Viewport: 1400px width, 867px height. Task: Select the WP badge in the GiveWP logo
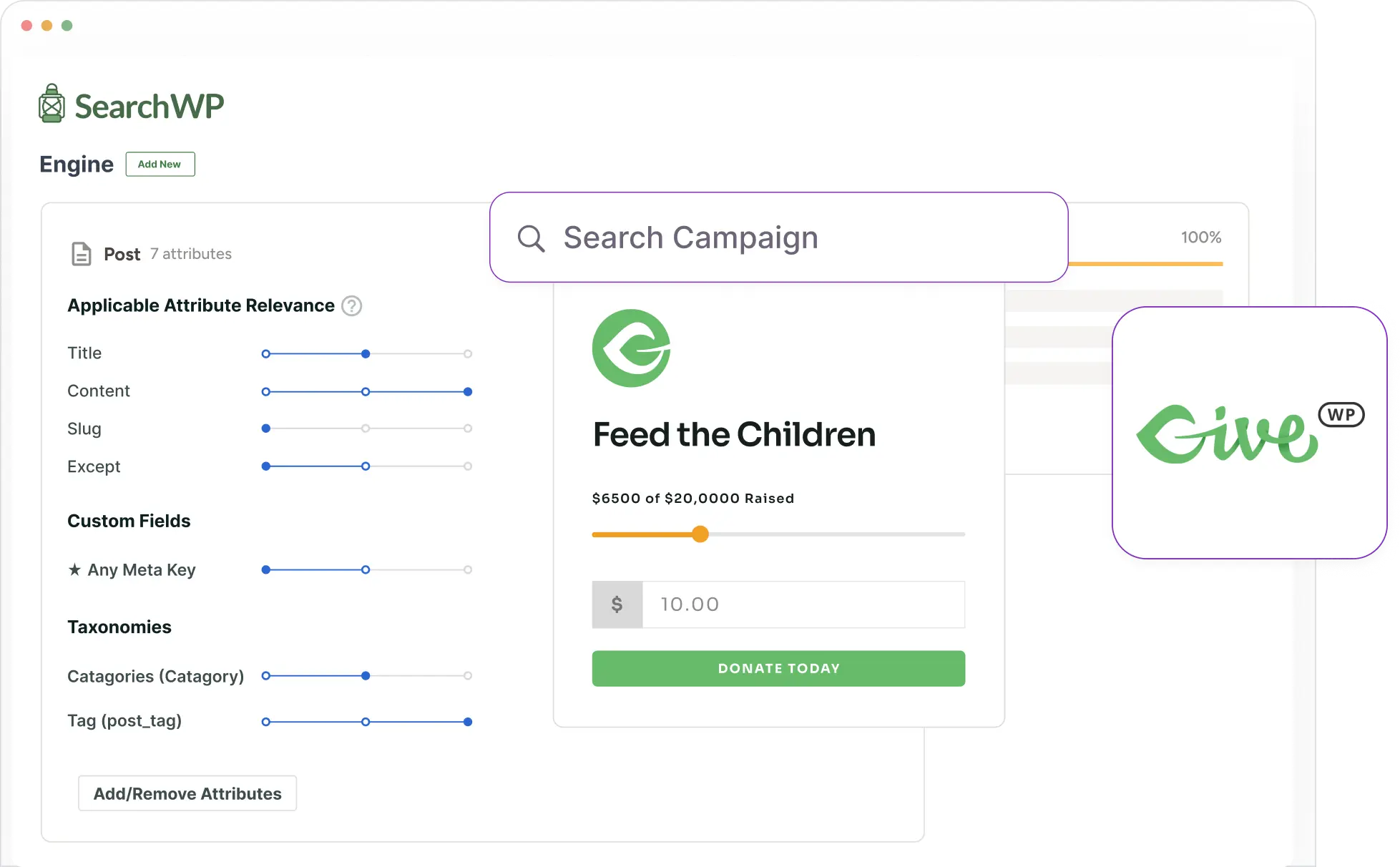[x=1341, y=414]
